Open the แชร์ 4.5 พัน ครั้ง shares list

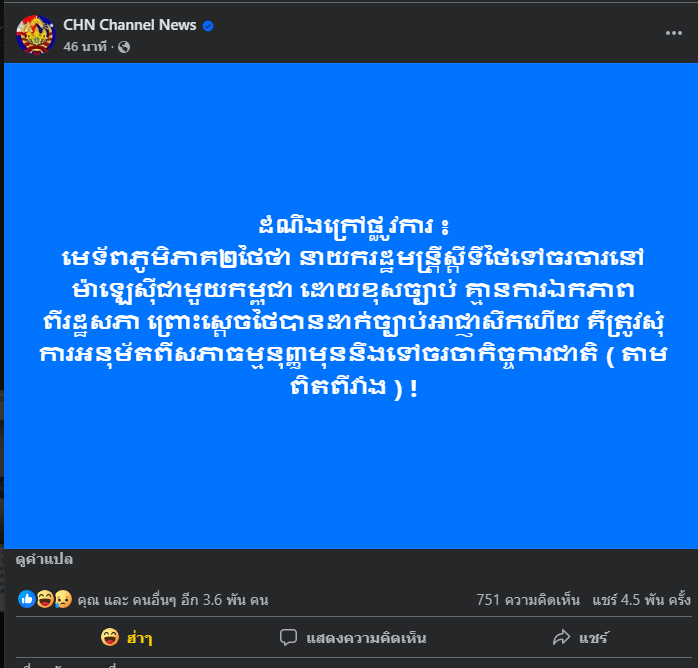(641, 600)
